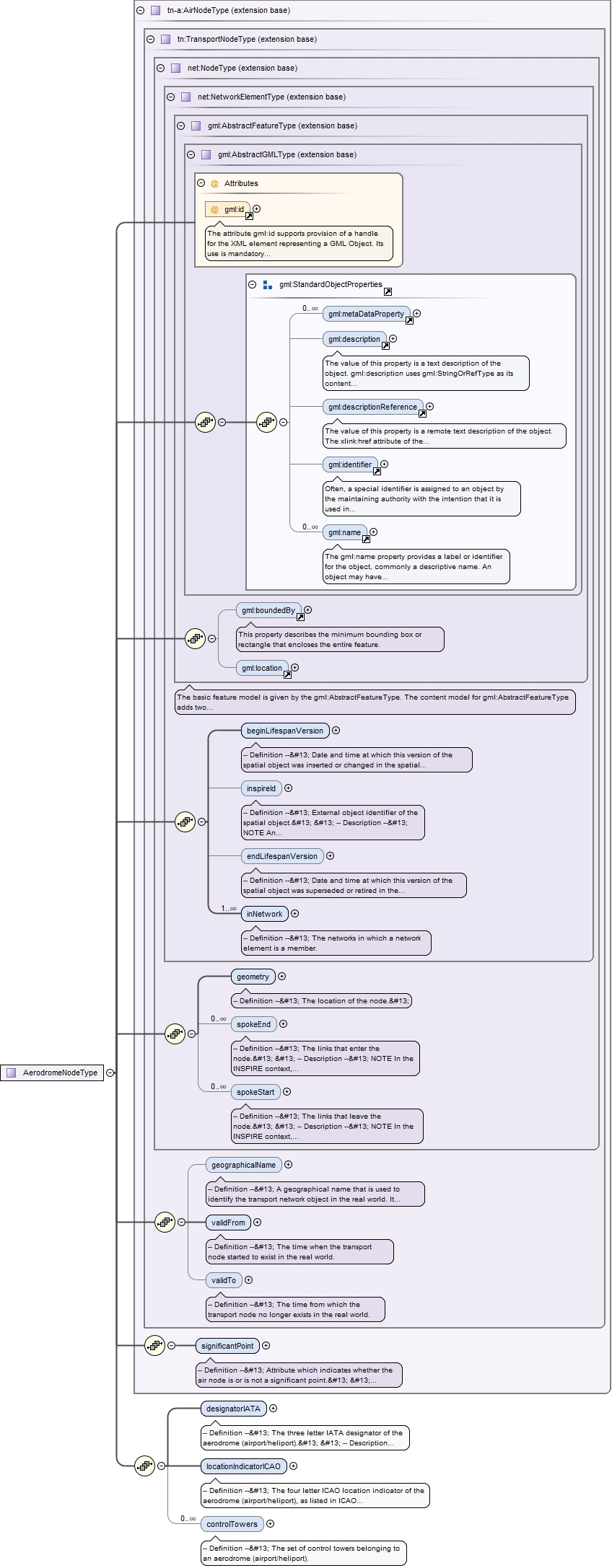
Task: Expand the inspireId element
Action: coord(288,788)
